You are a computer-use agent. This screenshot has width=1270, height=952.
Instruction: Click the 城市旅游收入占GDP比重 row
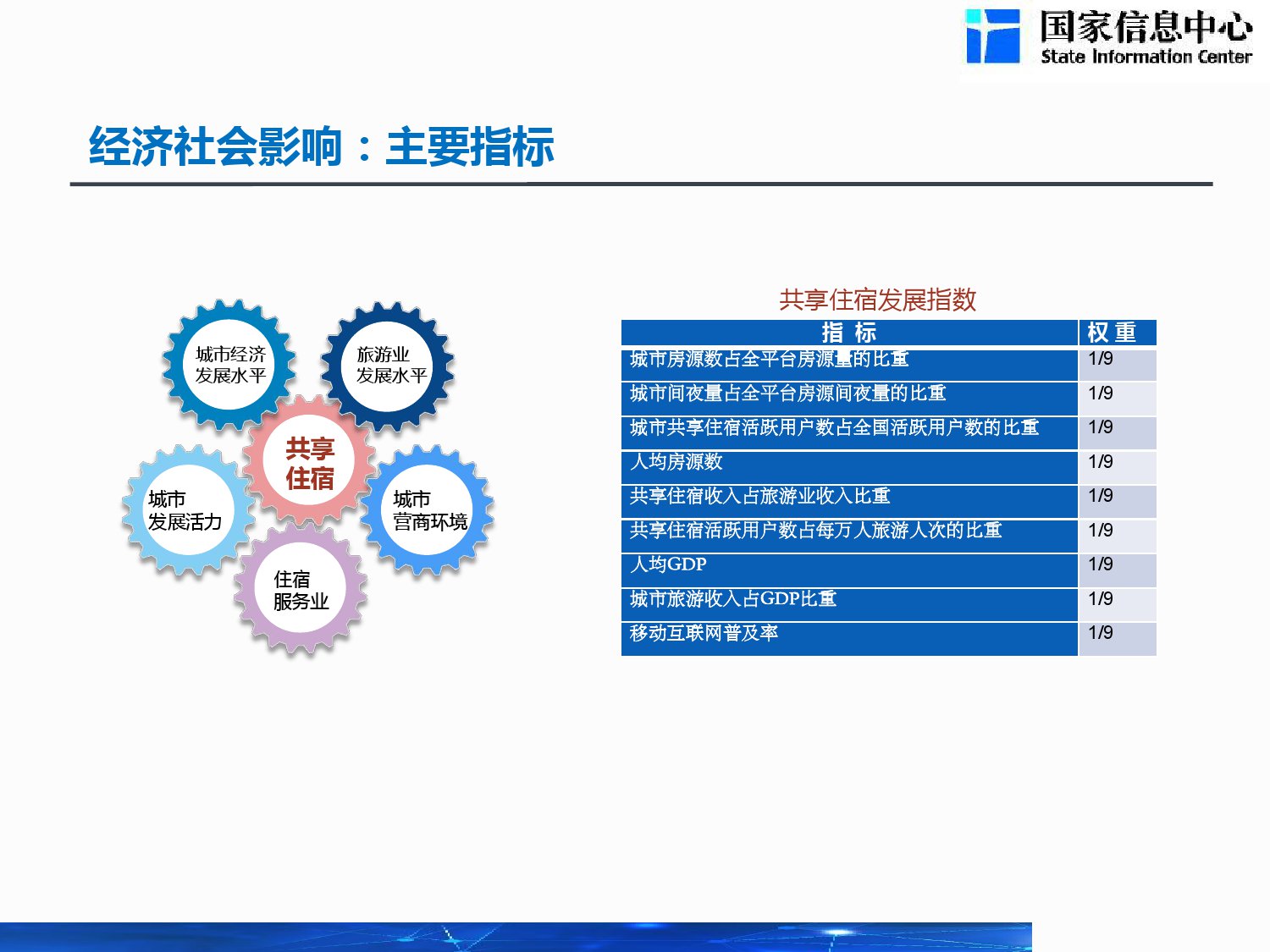click(x=848, y=603)
